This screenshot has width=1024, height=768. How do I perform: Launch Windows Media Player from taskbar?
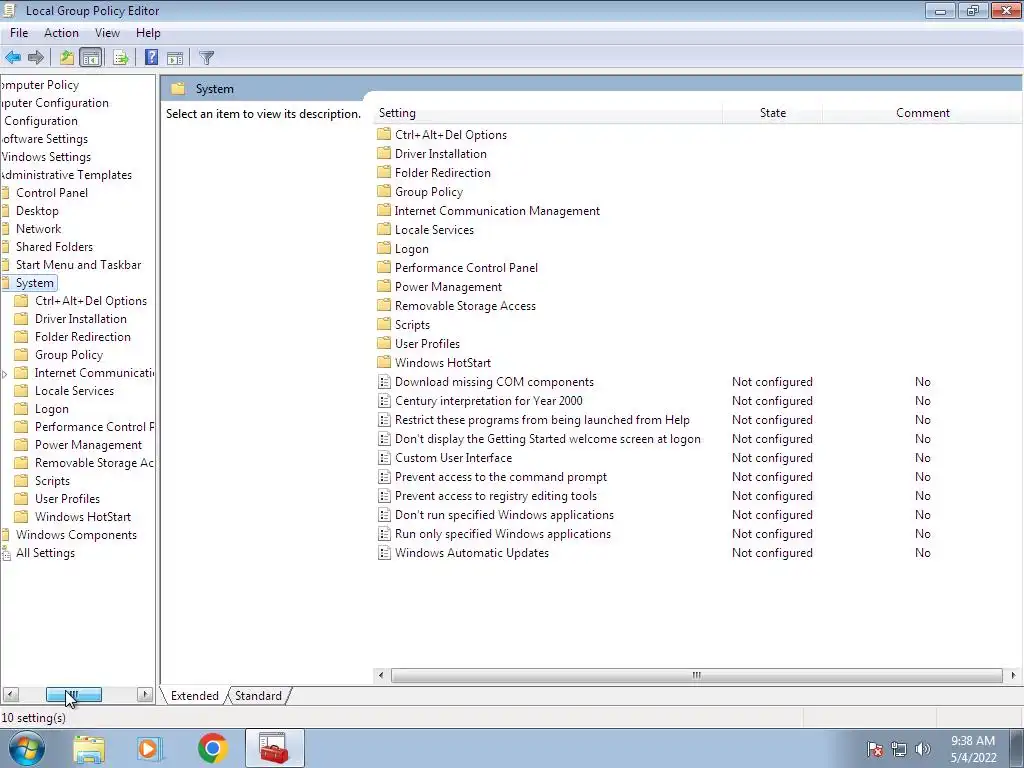click(150, 748)
